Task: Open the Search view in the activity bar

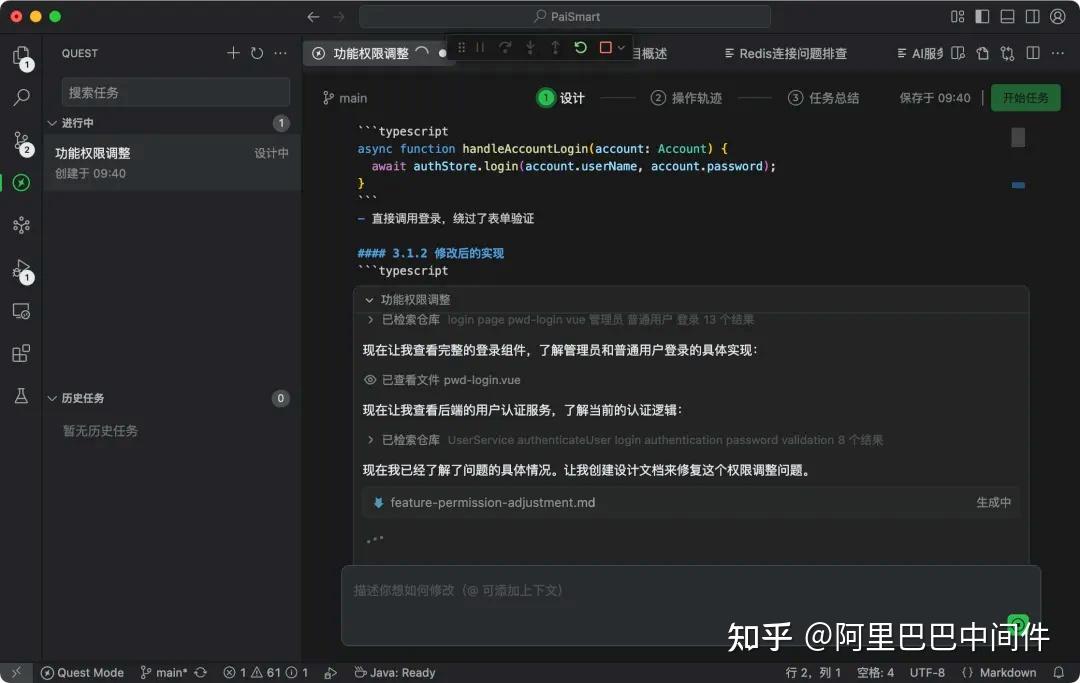Action: [20, 97]
